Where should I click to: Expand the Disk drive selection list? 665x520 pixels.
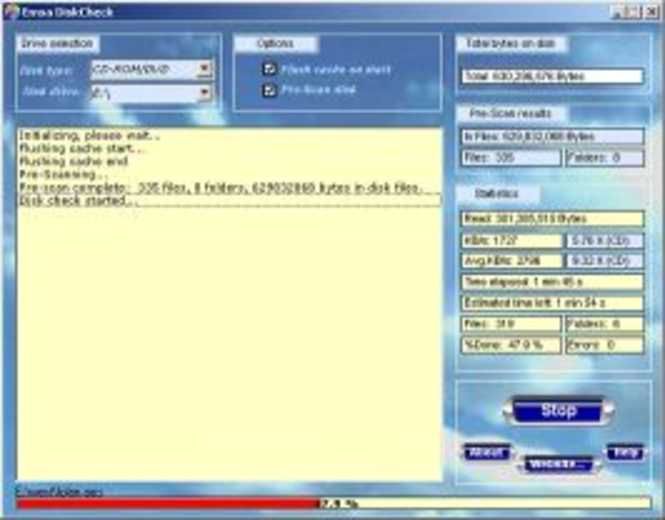point(204,93)
